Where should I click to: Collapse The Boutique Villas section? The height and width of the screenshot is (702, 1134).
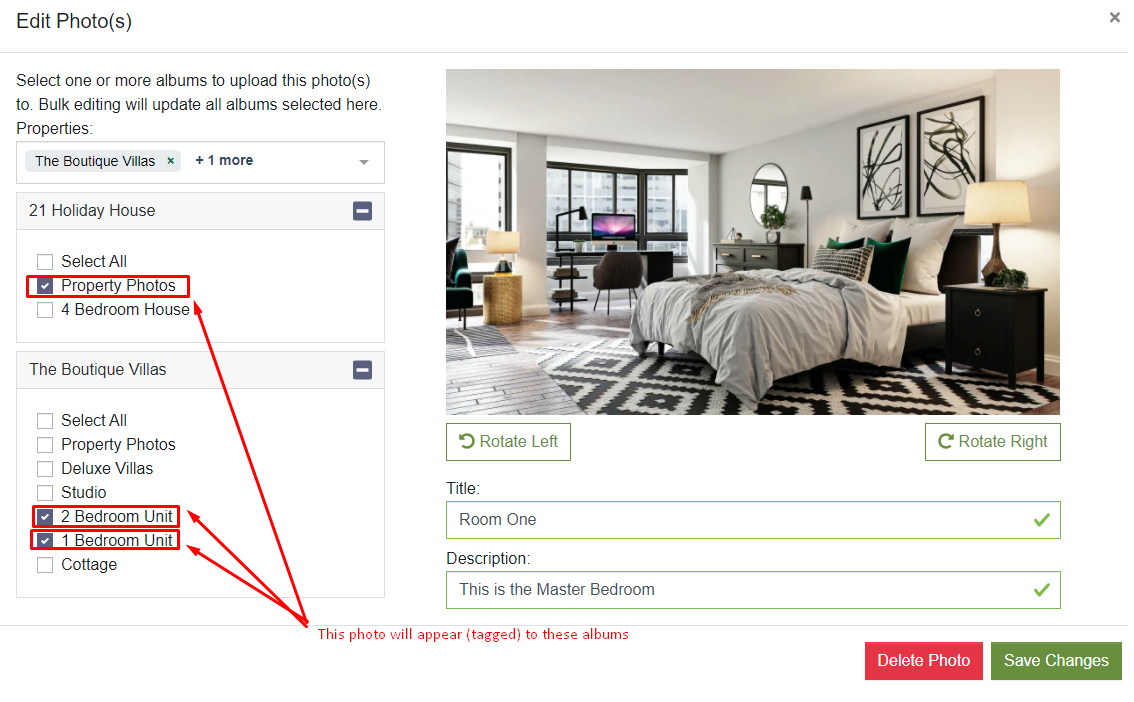click(362, 370)
